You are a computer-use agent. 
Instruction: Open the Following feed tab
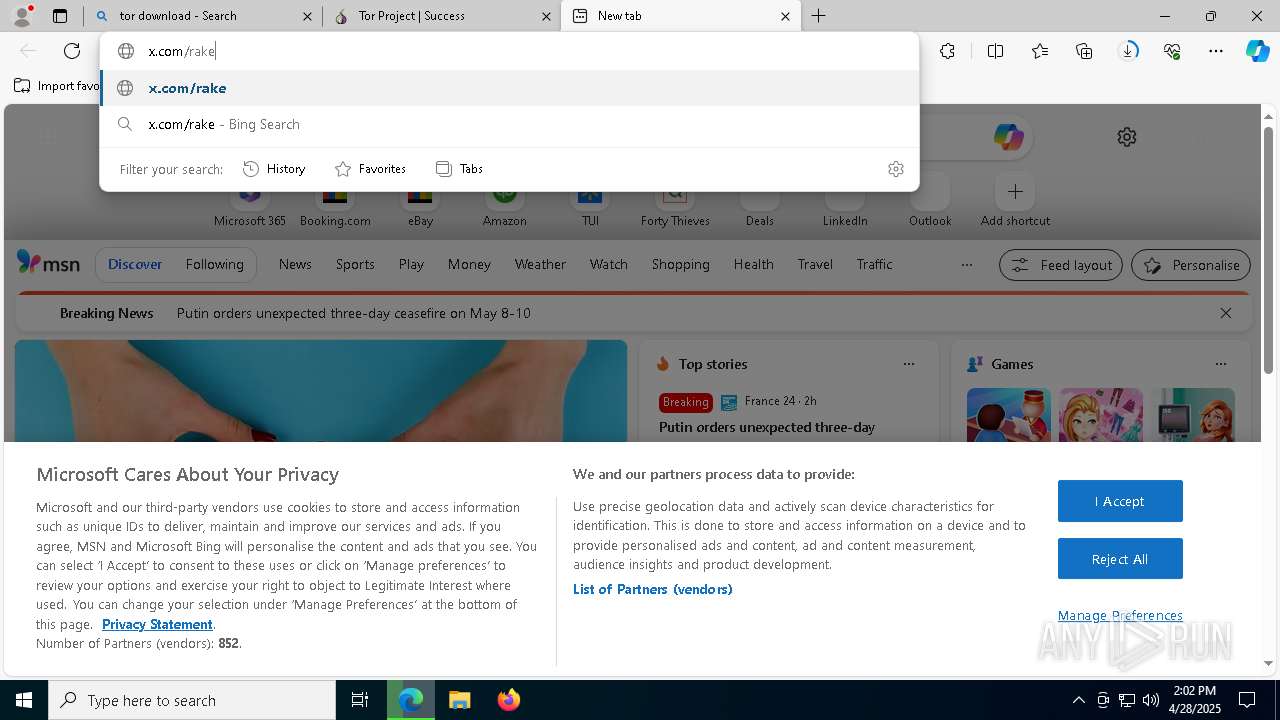[x=214, y=264]
